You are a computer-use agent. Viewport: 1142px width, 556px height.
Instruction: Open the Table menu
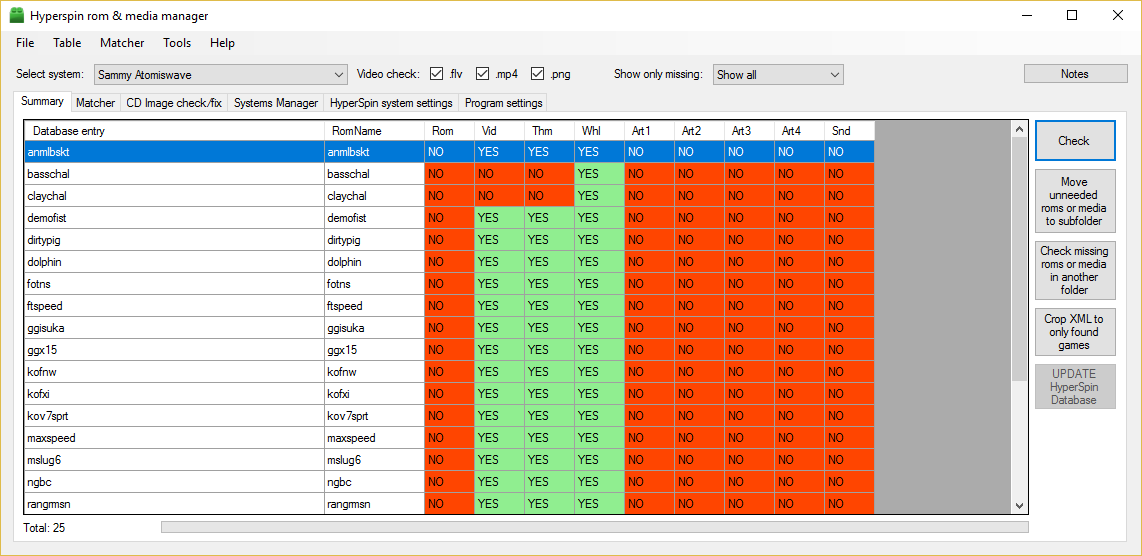point(67,43)
